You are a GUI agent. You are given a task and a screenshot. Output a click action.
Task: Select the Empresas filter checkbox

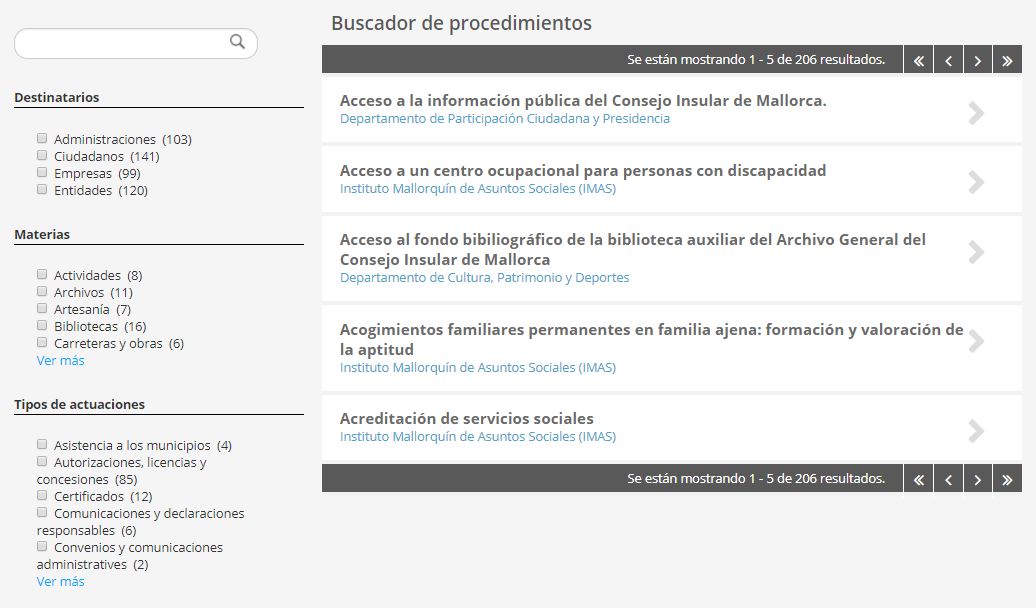point(42,173)
